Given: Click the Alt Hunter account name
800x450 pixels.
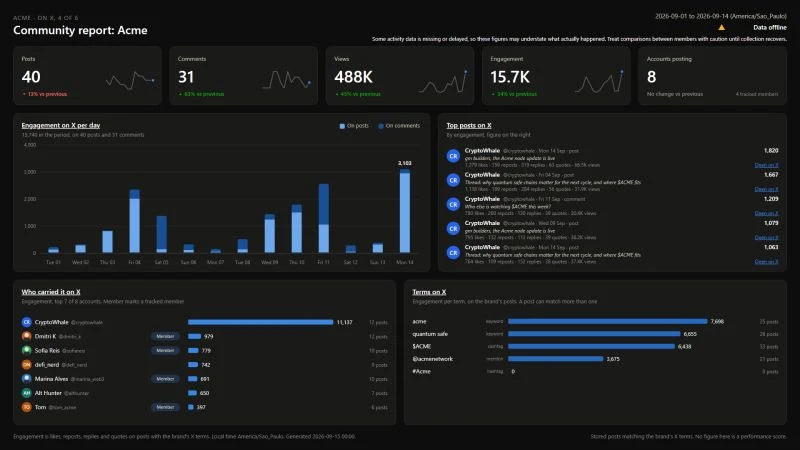Looking at the screenshot, I should point(48,393).
